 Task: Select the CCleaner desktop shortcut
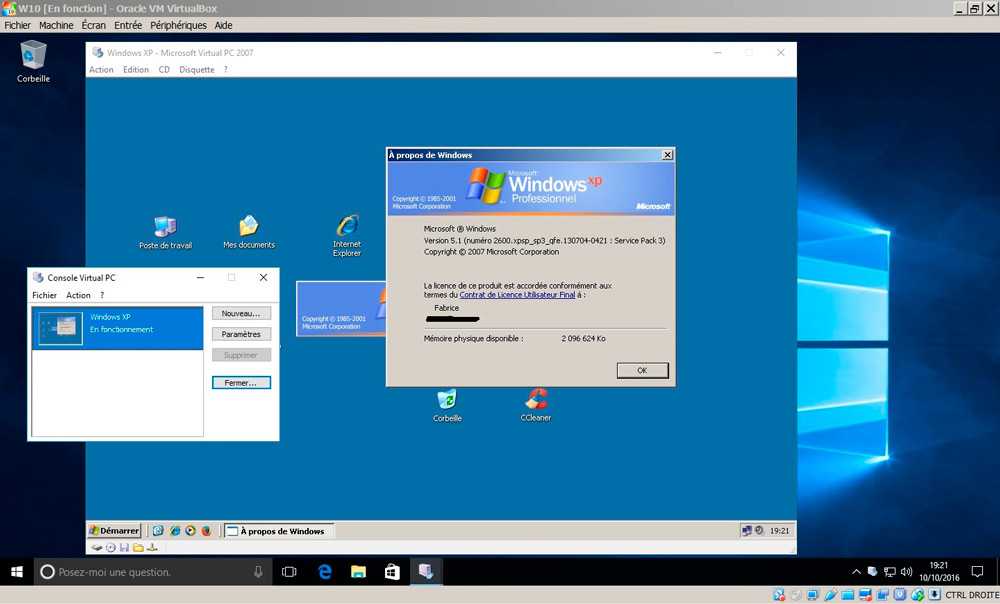(536, 400)
